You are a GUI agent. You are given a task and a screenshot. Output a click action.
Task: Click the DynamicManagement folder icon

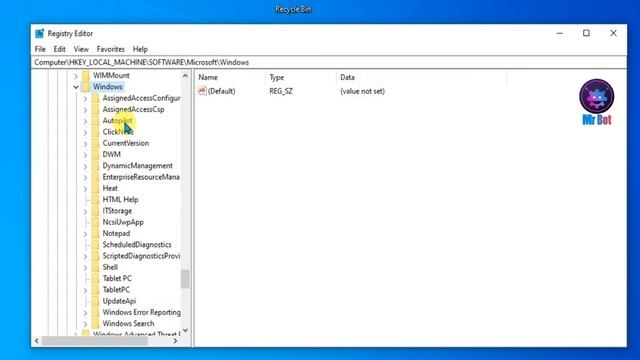click(x=96, y=166)
